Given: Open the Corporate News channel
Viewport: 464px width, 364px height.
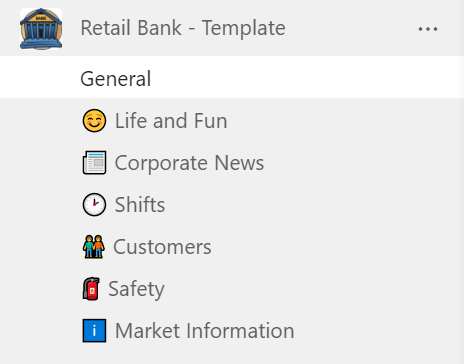Looking at the screenshot, I should (232, 163).
